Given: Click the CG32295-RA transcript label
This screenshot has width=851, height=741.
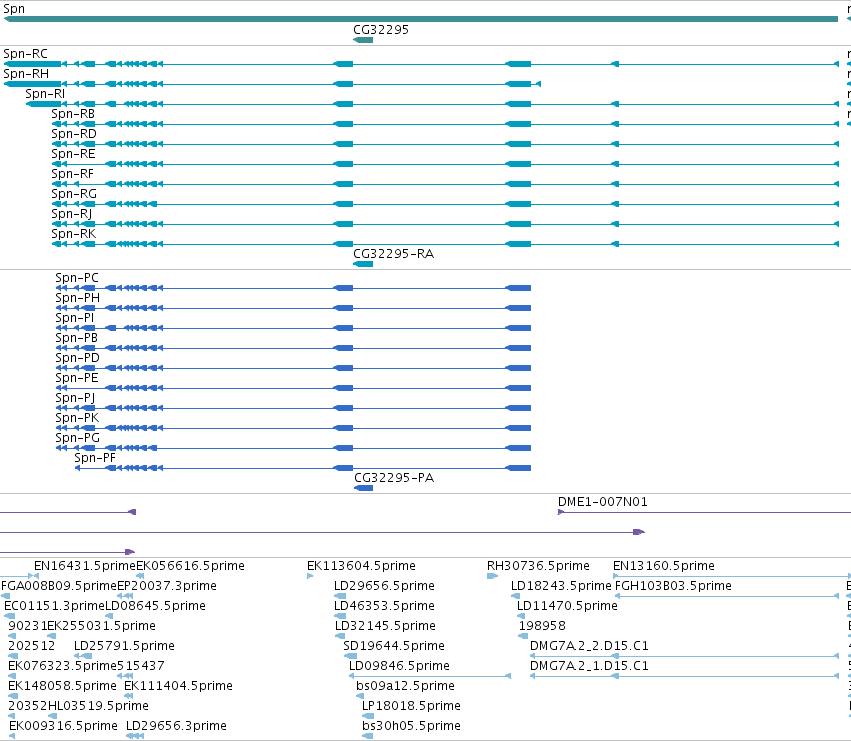Looking at the screenshot, I should 393,254.
